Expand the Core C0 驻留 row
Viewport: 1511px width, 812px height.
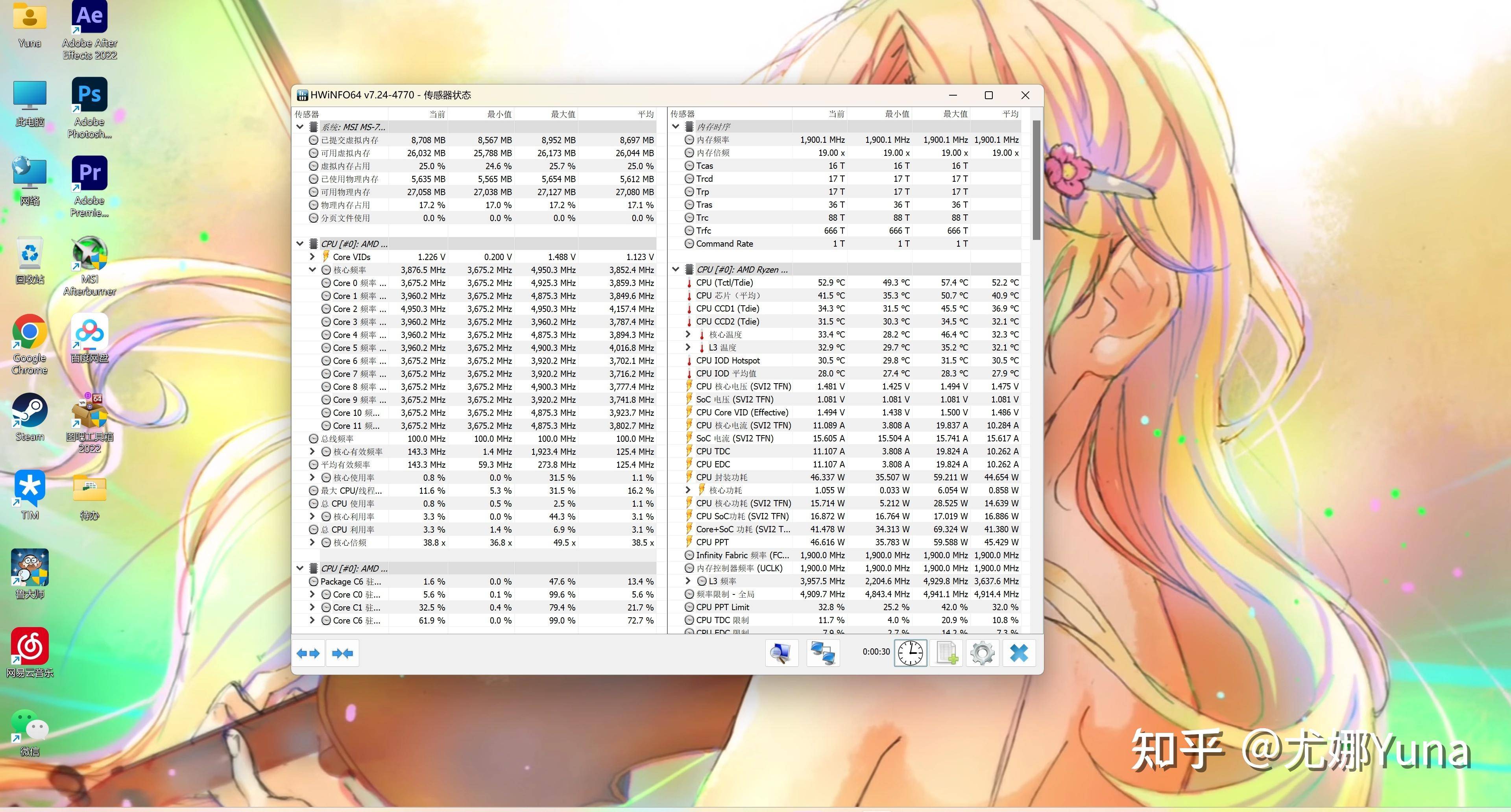[x=313, y=594]
